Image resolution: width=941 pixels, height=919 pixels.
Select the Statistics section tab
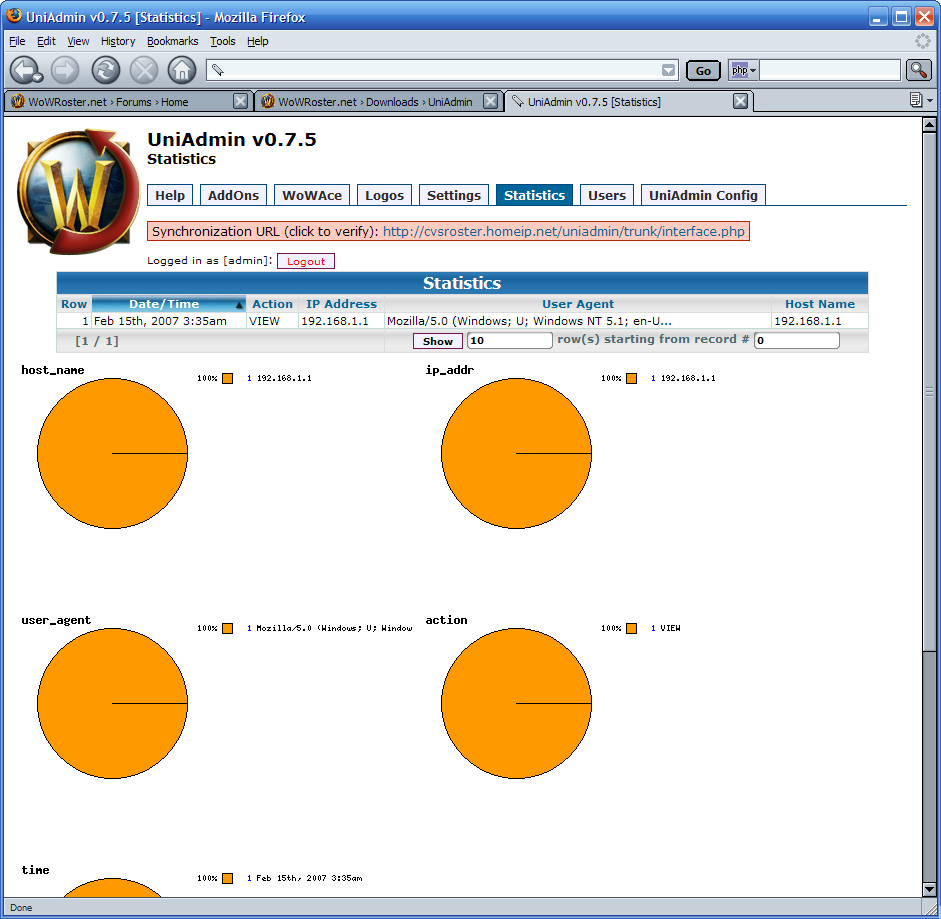coord(534,195)
